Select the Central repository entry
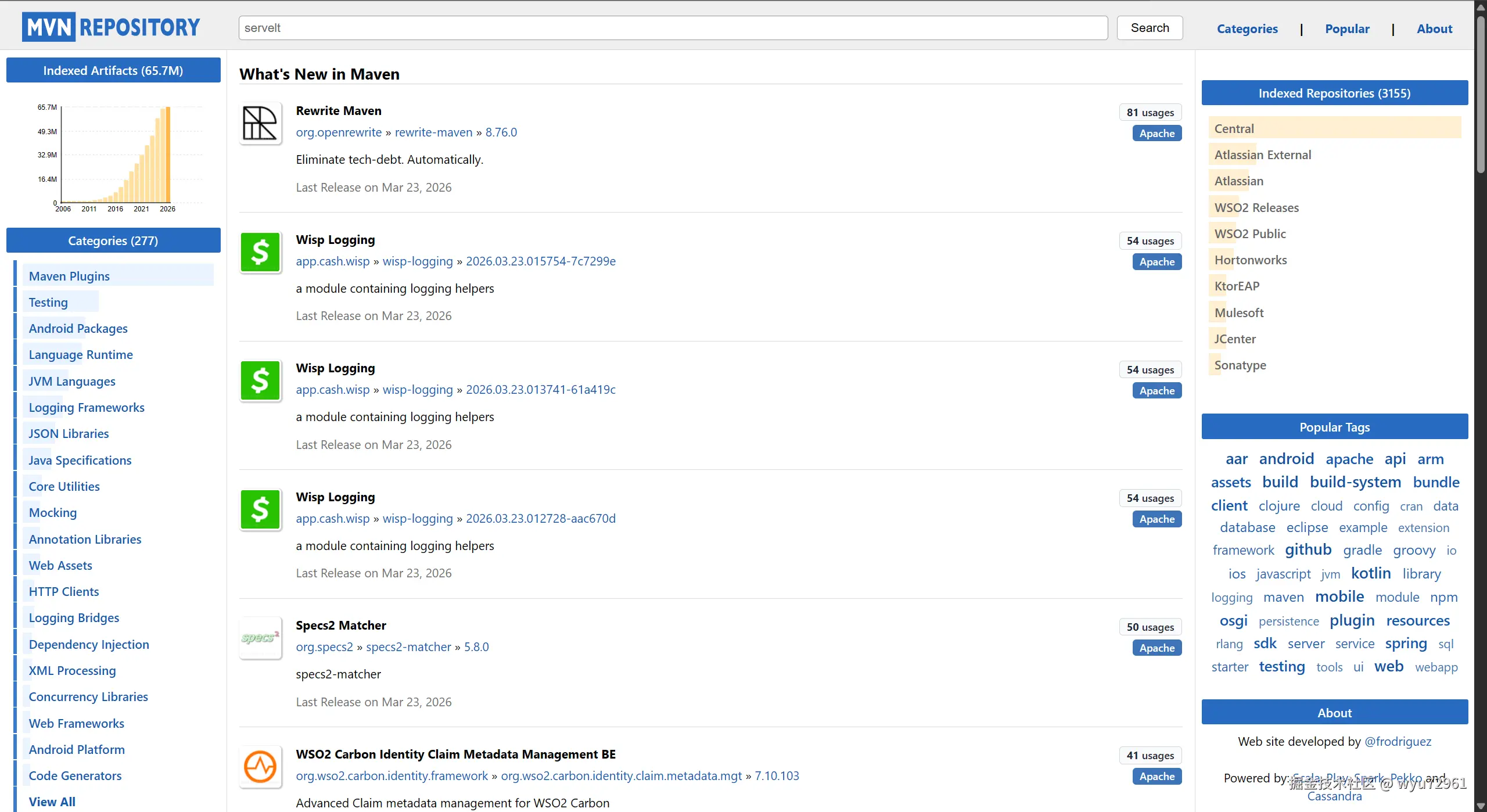The image size is (1487, 812). point(1234,128)
